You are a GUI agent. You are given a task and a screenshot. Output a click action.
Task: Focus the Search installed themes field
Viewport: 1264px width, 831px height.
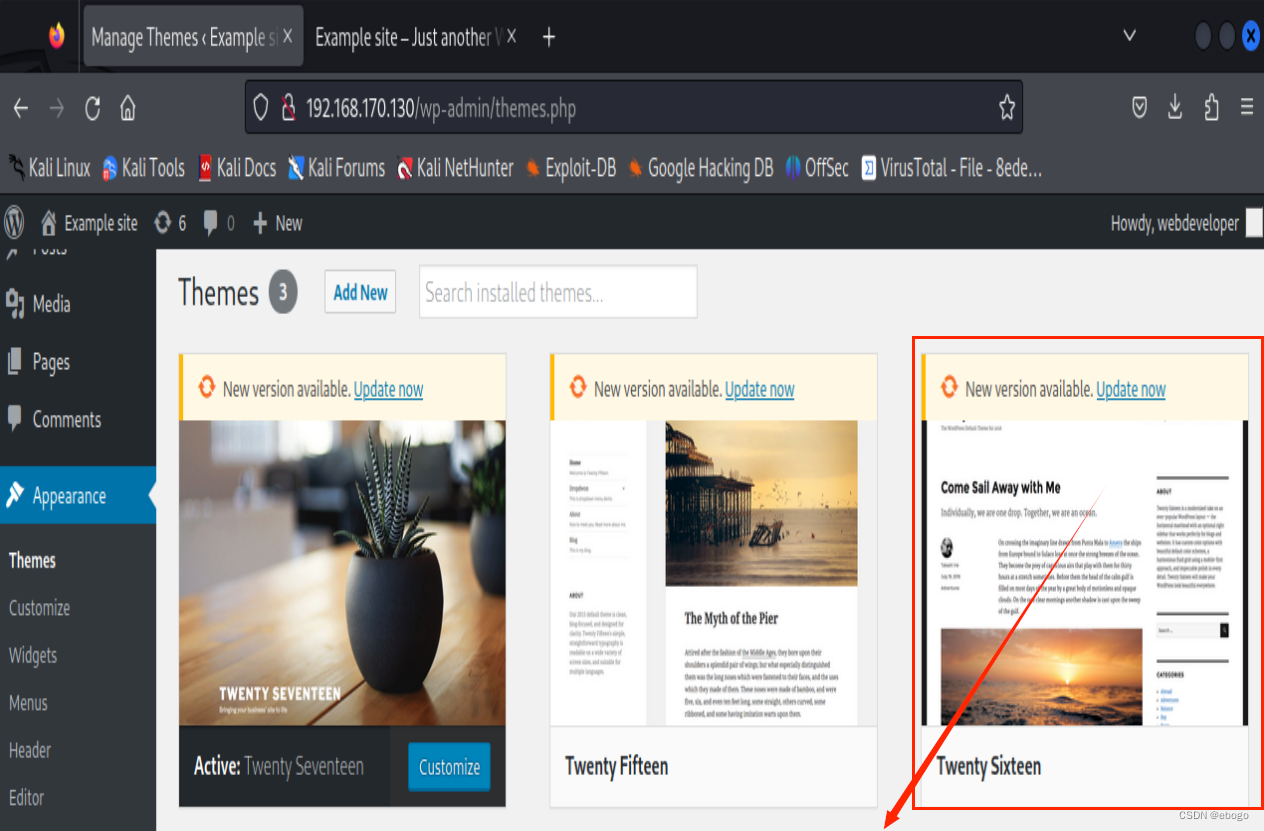pos(558,292)
